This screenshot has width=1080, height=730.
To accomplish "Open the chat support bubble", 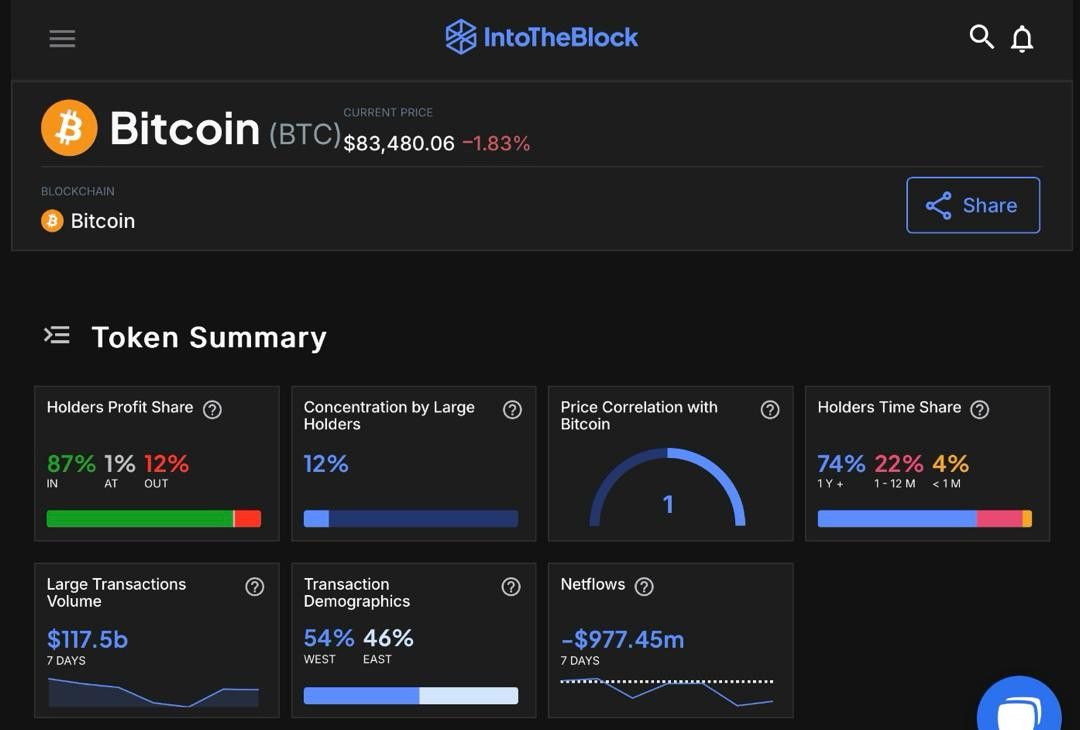I will (1018, 709).
